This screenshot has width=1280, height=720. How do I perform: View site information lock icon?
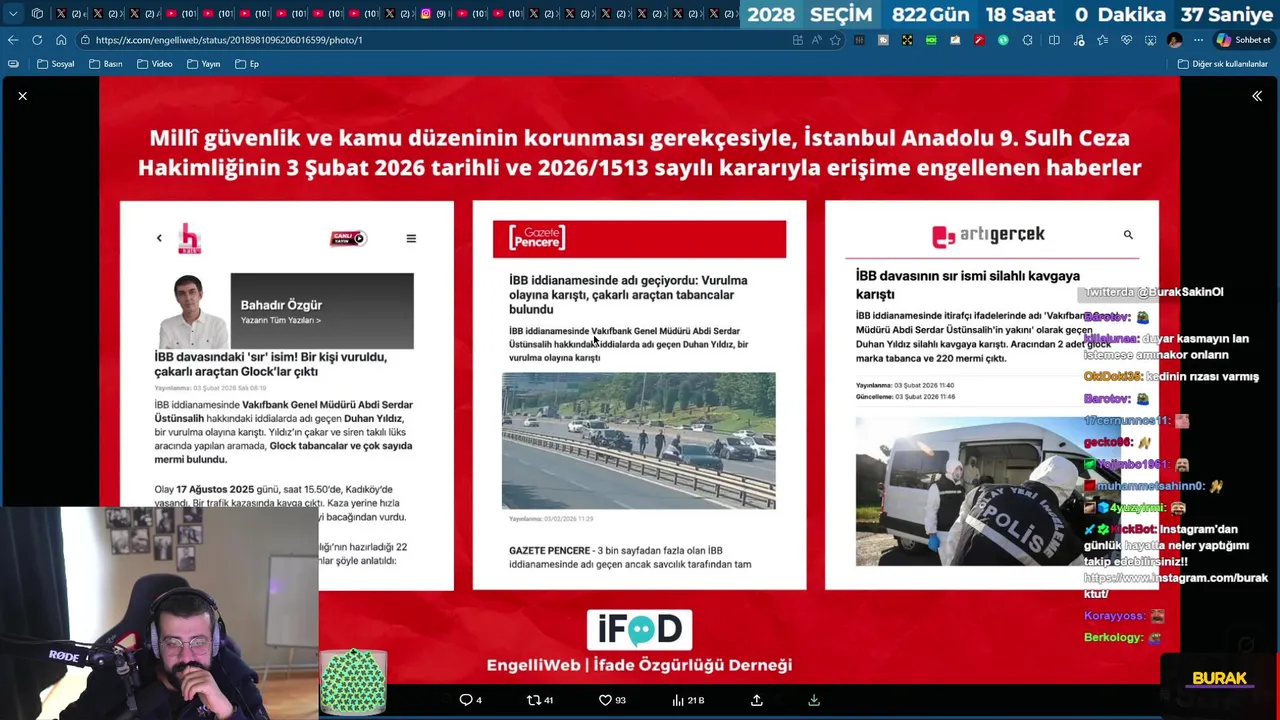pos(86,40)
